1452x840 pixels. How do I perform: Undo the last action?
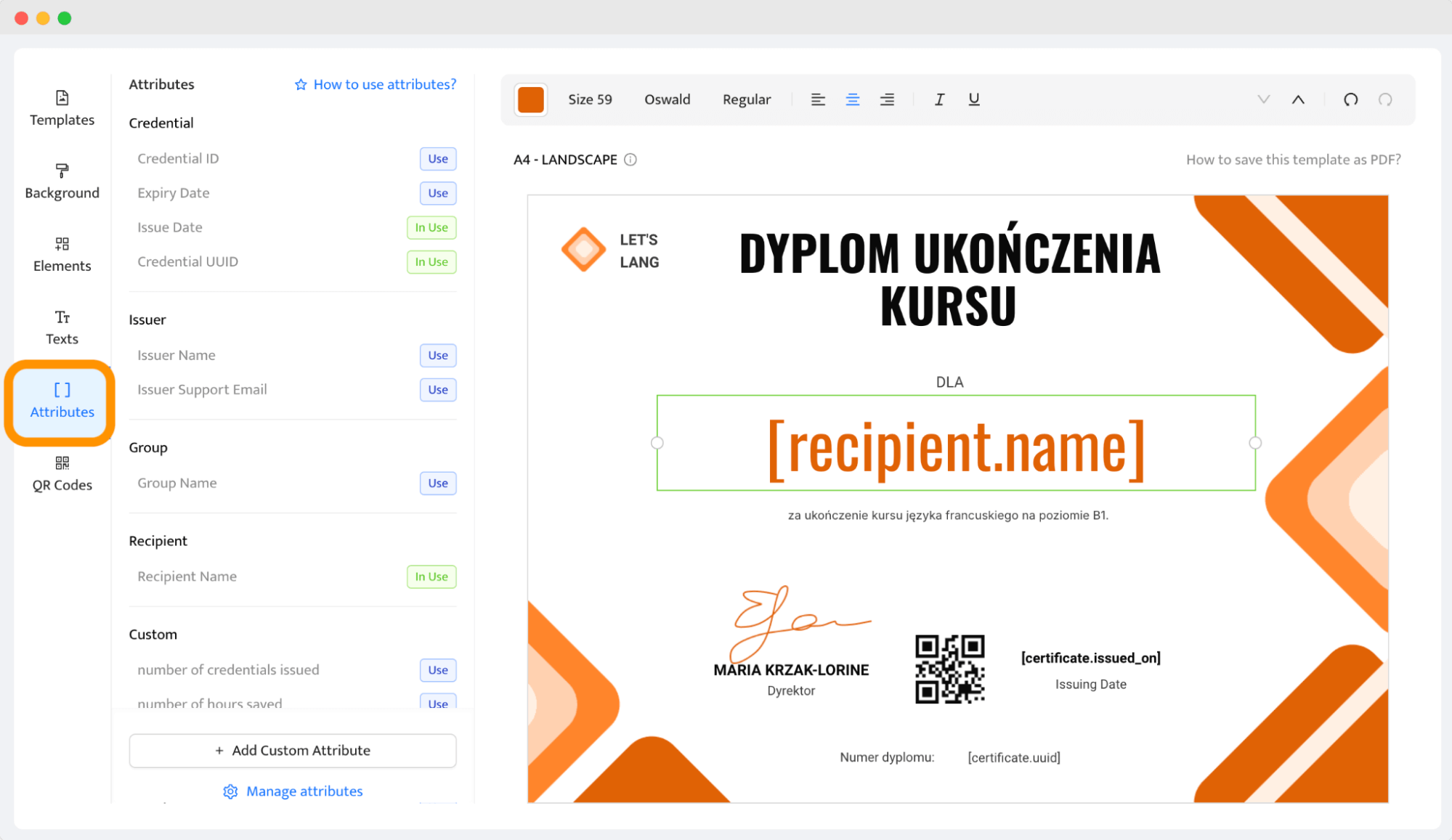1350,99
